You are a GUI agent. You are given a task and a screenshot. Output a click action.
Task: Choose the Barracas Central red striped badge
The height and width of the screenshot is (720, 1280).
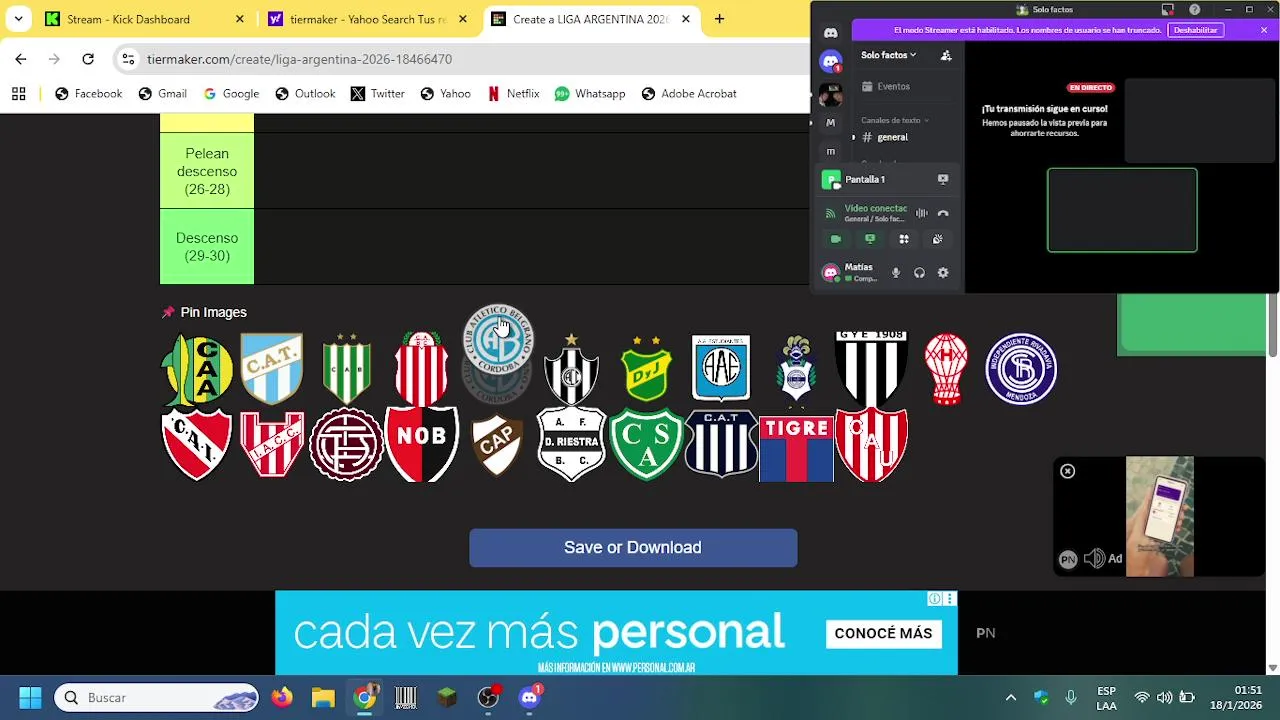[422, 369]
